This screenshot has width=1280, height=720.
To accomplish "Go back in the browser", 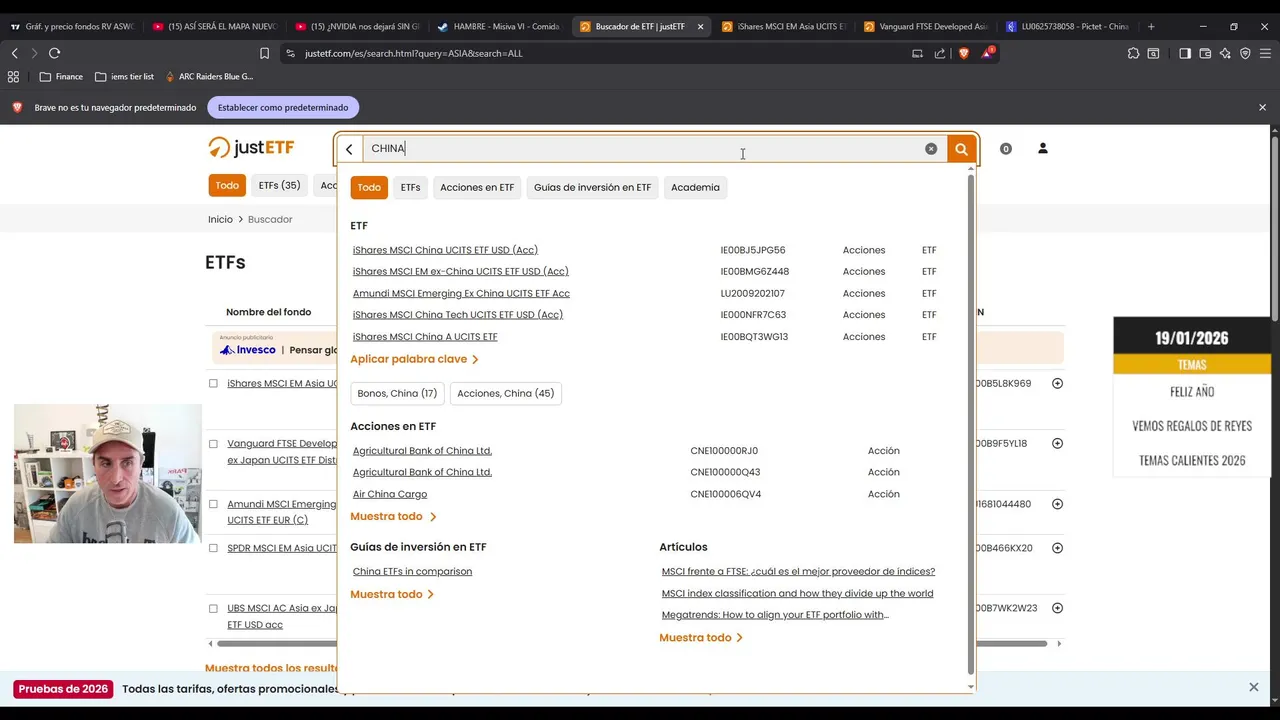I will click(14, 53).
